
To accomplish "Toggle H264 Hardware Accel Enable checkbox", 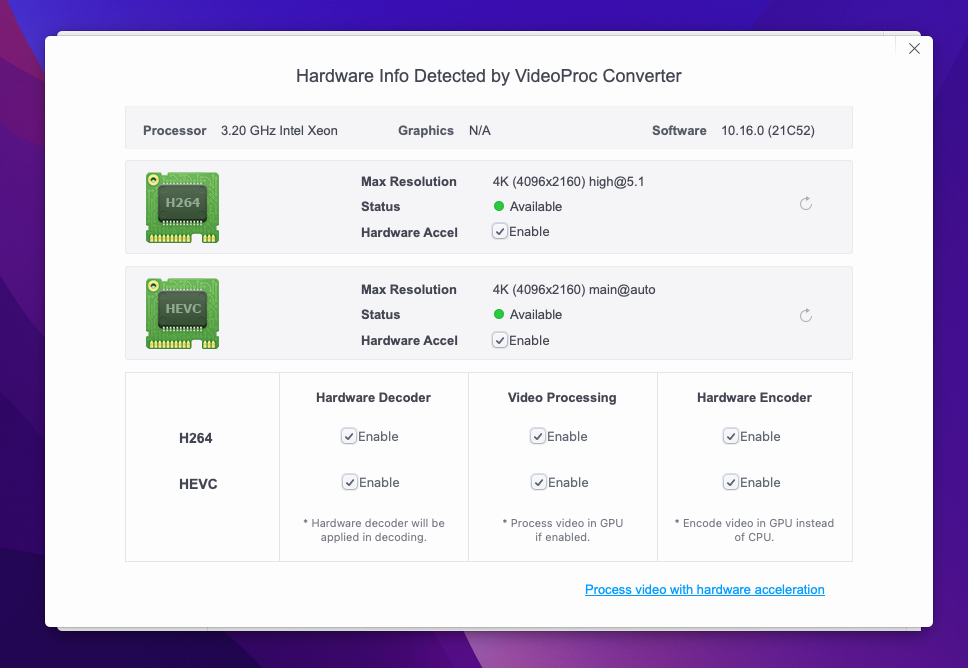I will pos(499,232).
